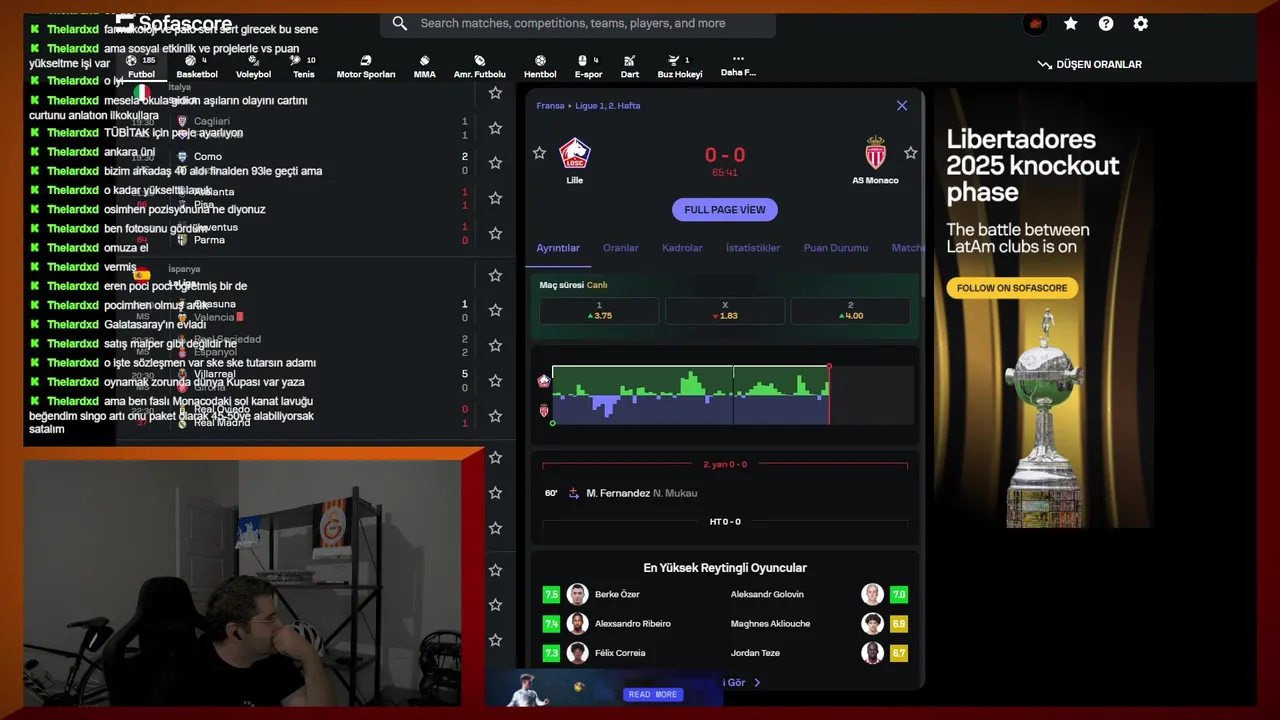The width and height of the screenshot is (1280, 720).
Task: Open the Dart category
Action: point(629,67)
